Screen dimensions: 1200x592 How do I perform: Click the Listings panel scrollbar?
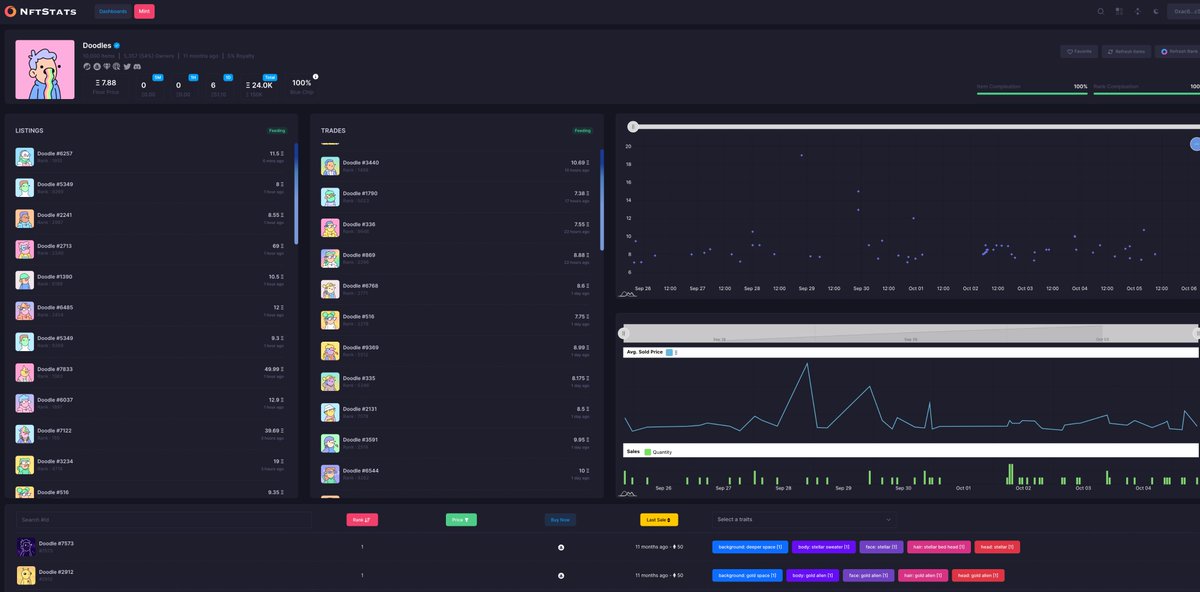[x=296, y=194]
